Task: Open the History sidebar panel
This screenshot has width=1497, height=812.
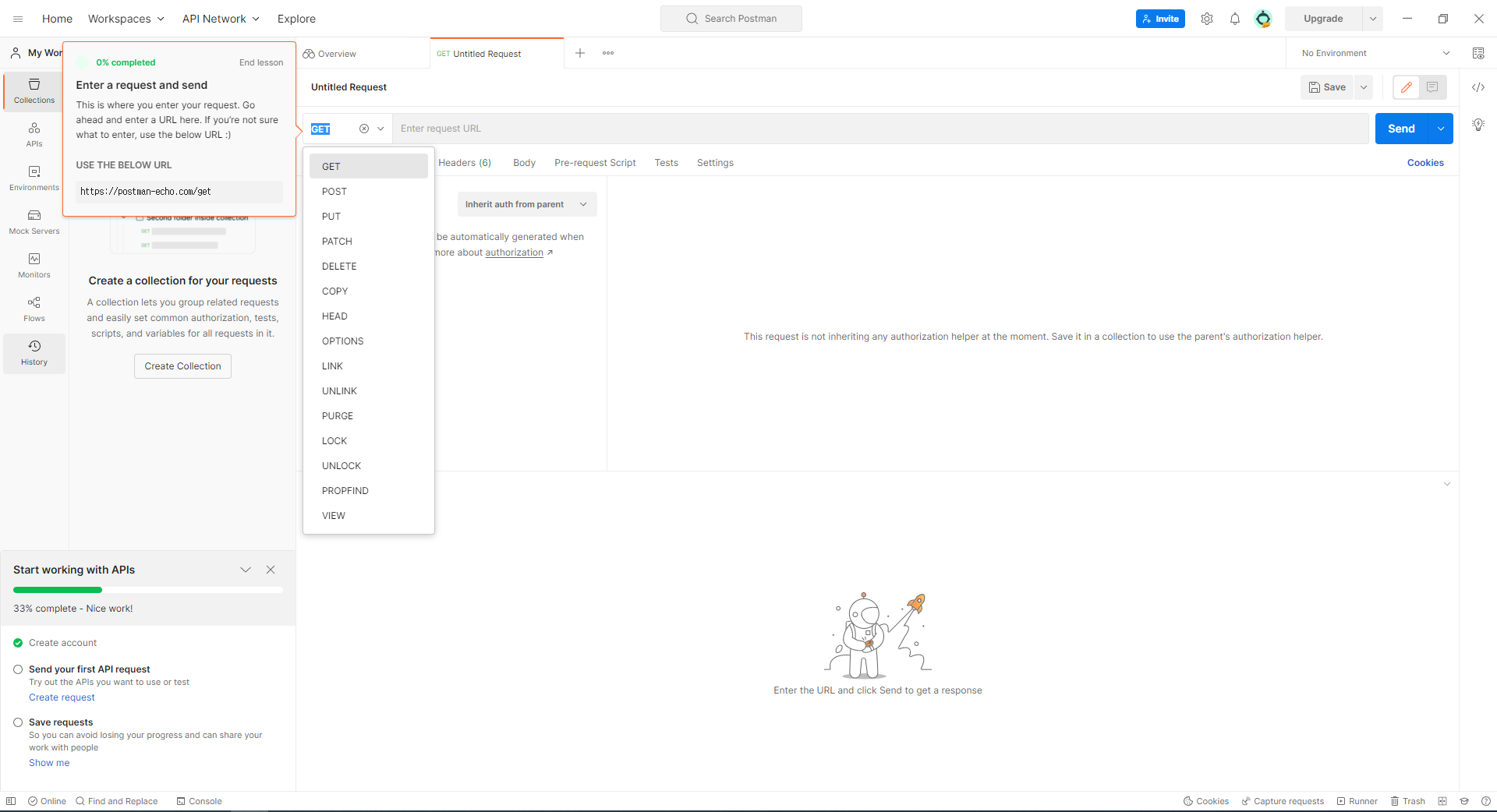Action: (34, 353)
